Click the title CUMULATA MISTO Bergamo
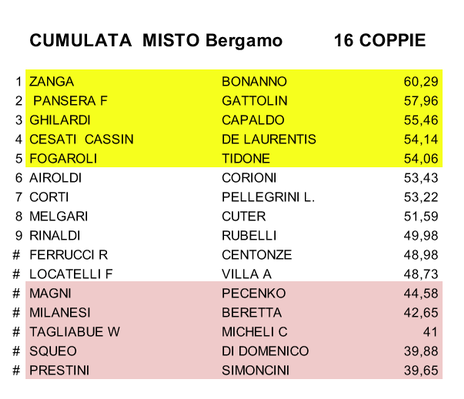Image resolution: width=464 pixels, height=399 pixels. click(x=156, y=41)
